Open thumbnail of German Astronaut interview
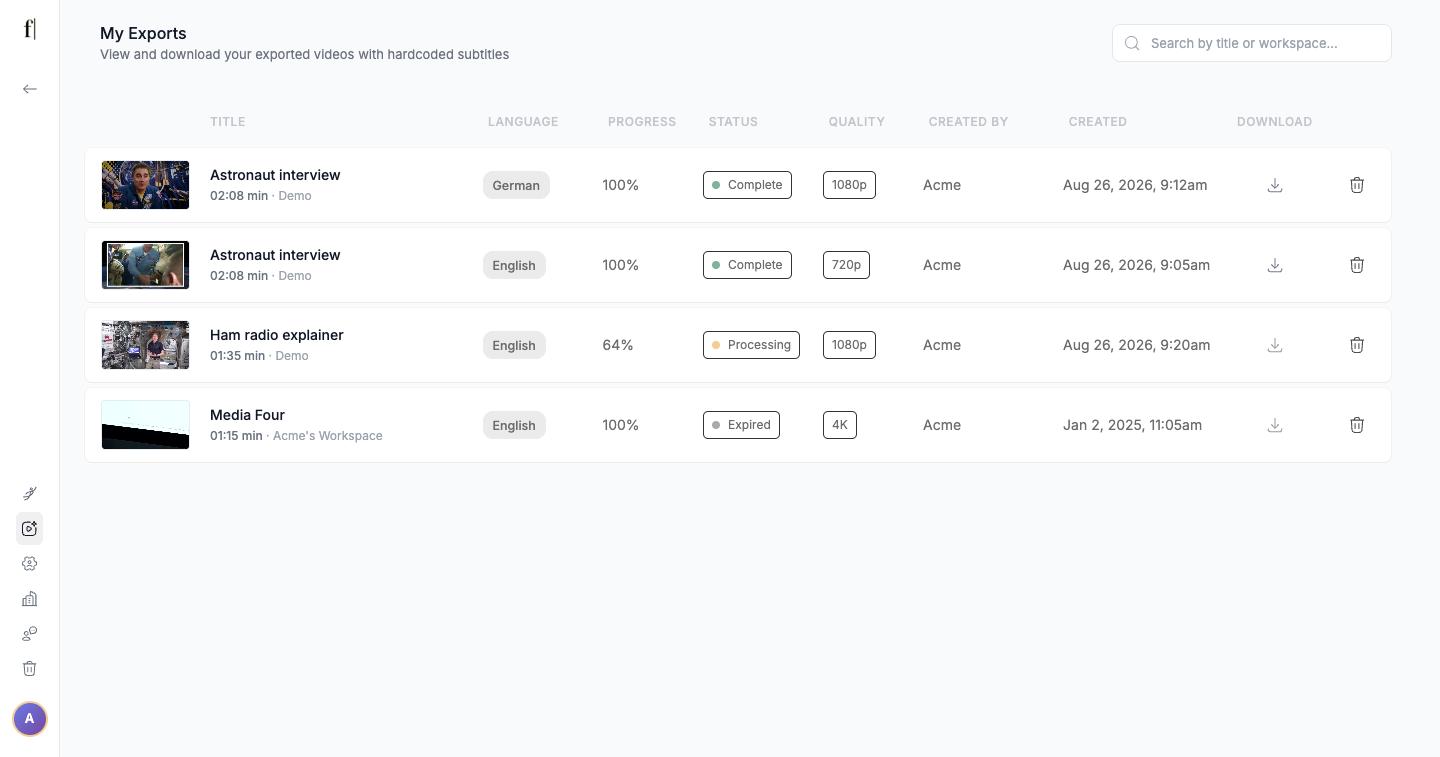 tap(145, 185)
